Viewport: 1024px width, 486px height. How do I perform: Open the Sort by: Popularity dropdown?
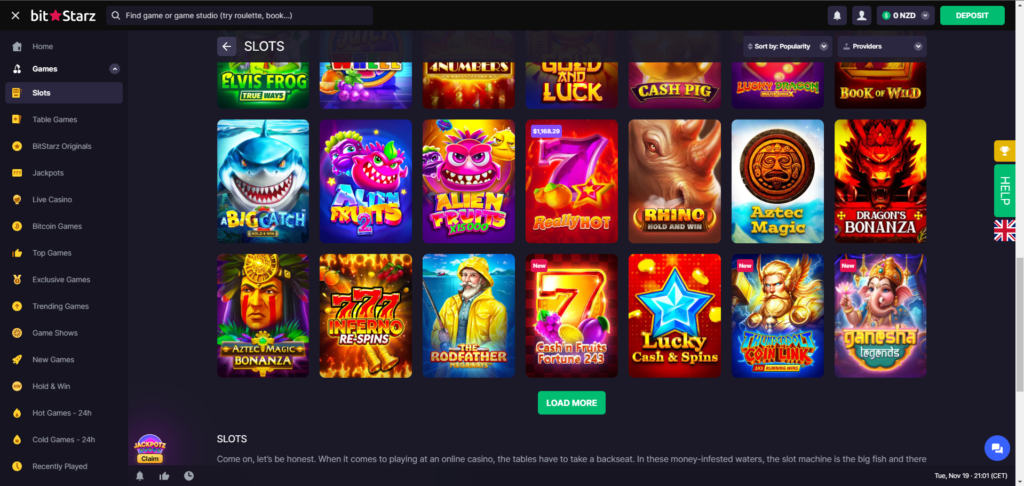click(788, 46)
